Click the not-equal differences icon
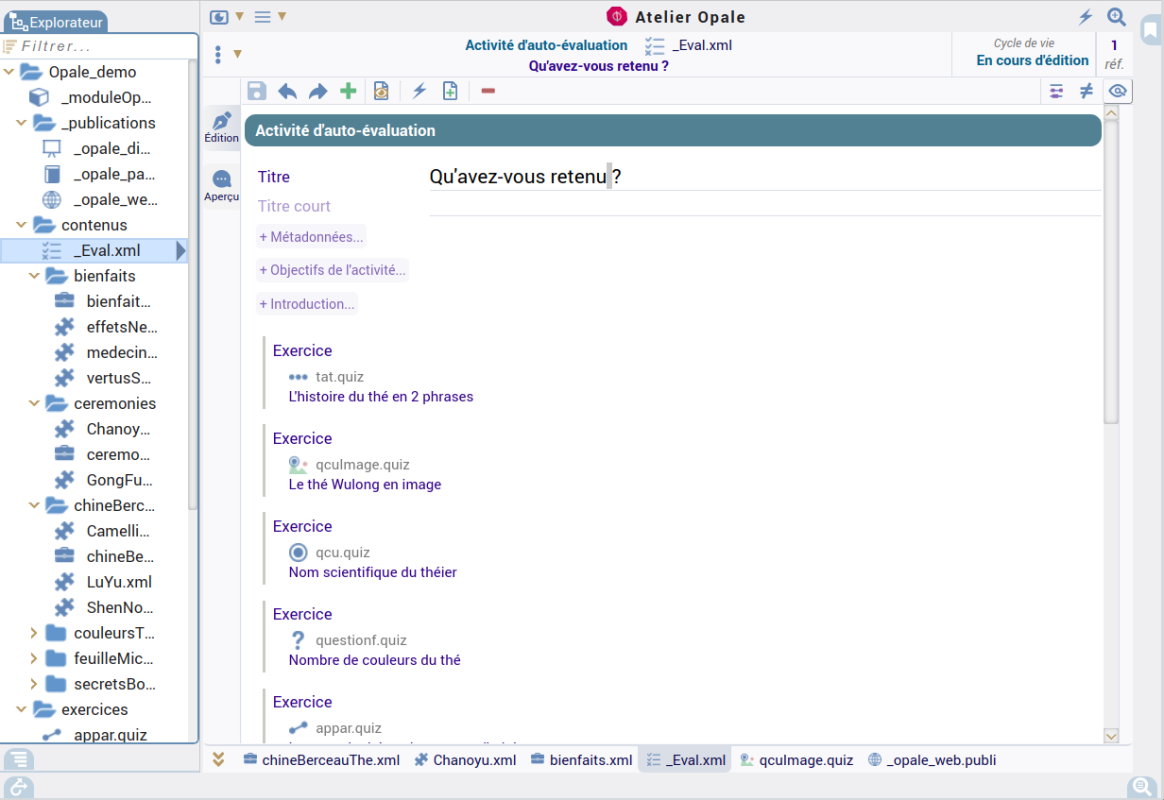The width and height of the screenshot is (1164, 800). coord(1086,91)
